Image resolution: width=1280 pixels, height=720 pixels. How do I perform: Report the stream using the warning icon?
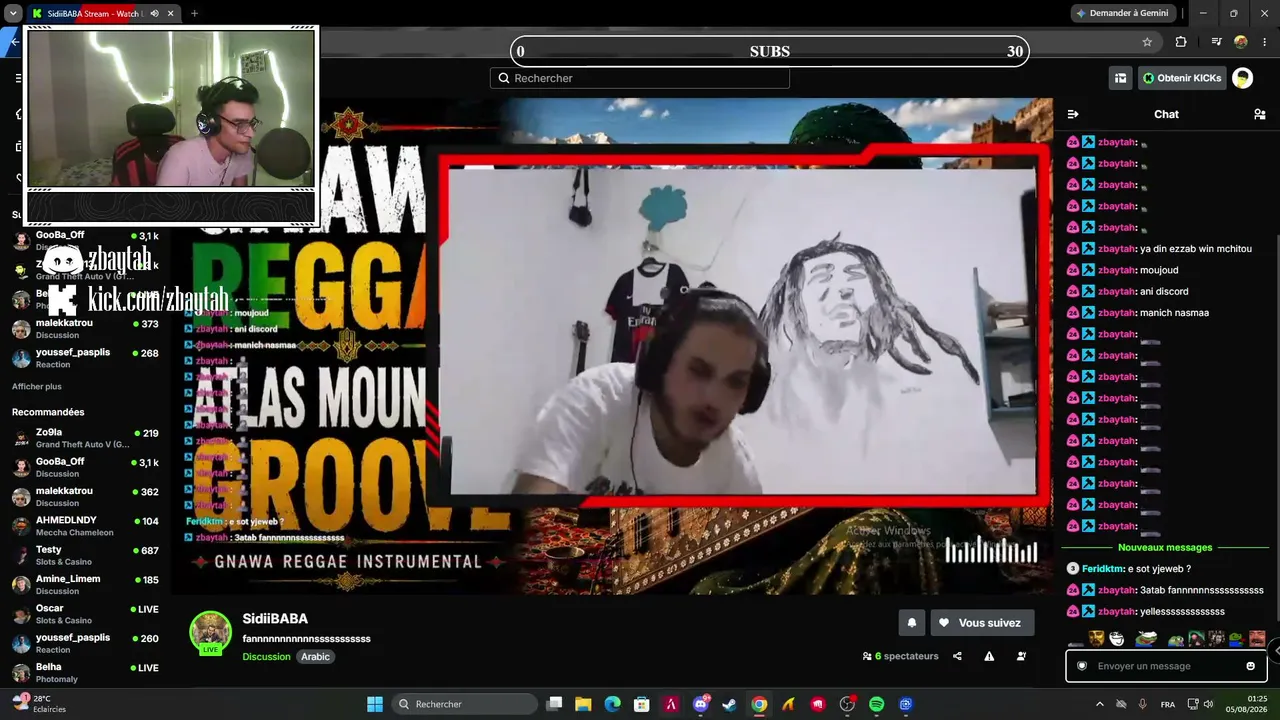click(989, 656)
